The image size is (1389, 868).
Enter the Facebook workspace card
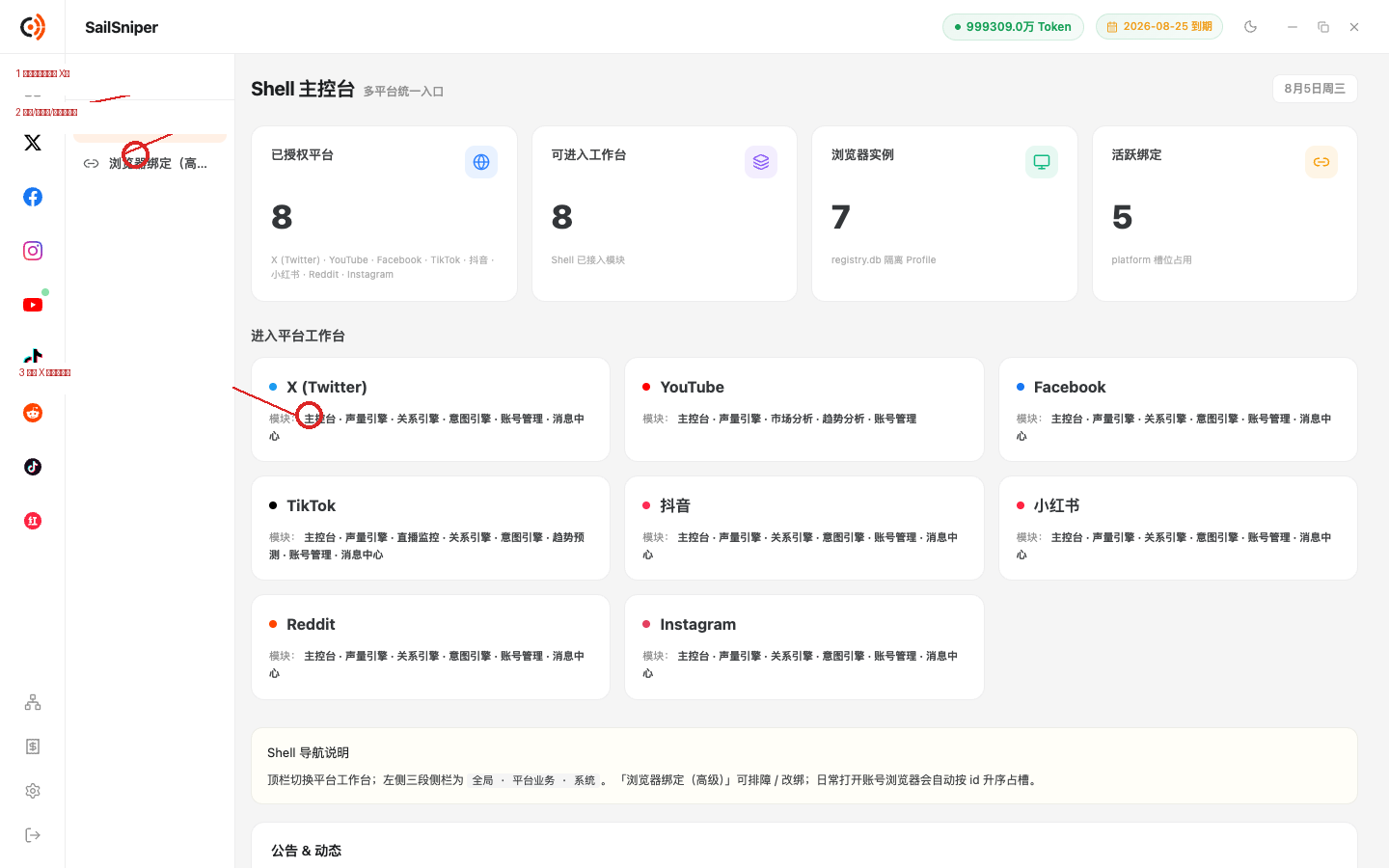tap(1178, 410)
